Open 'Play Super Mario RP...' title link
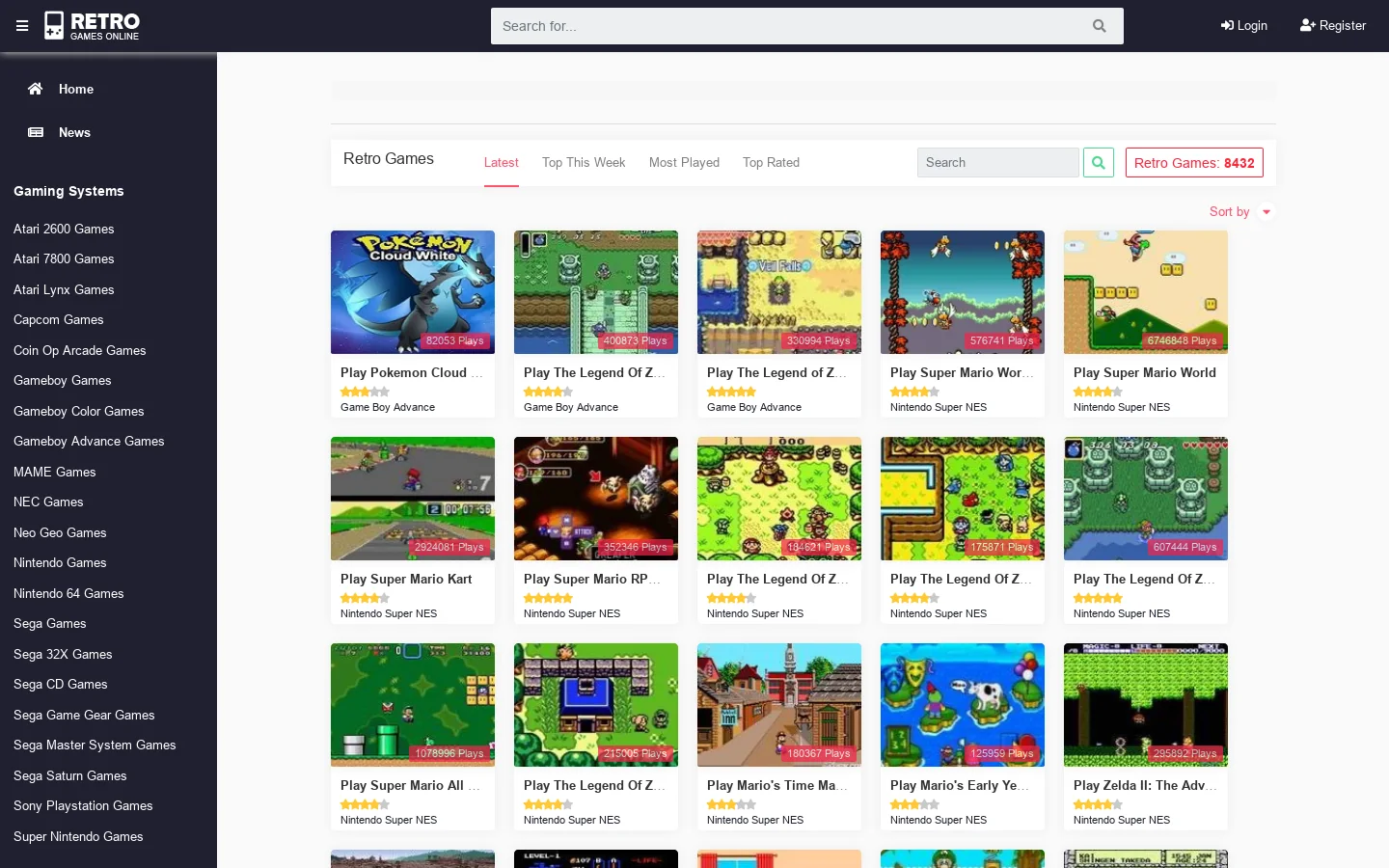 coord(592,579)
